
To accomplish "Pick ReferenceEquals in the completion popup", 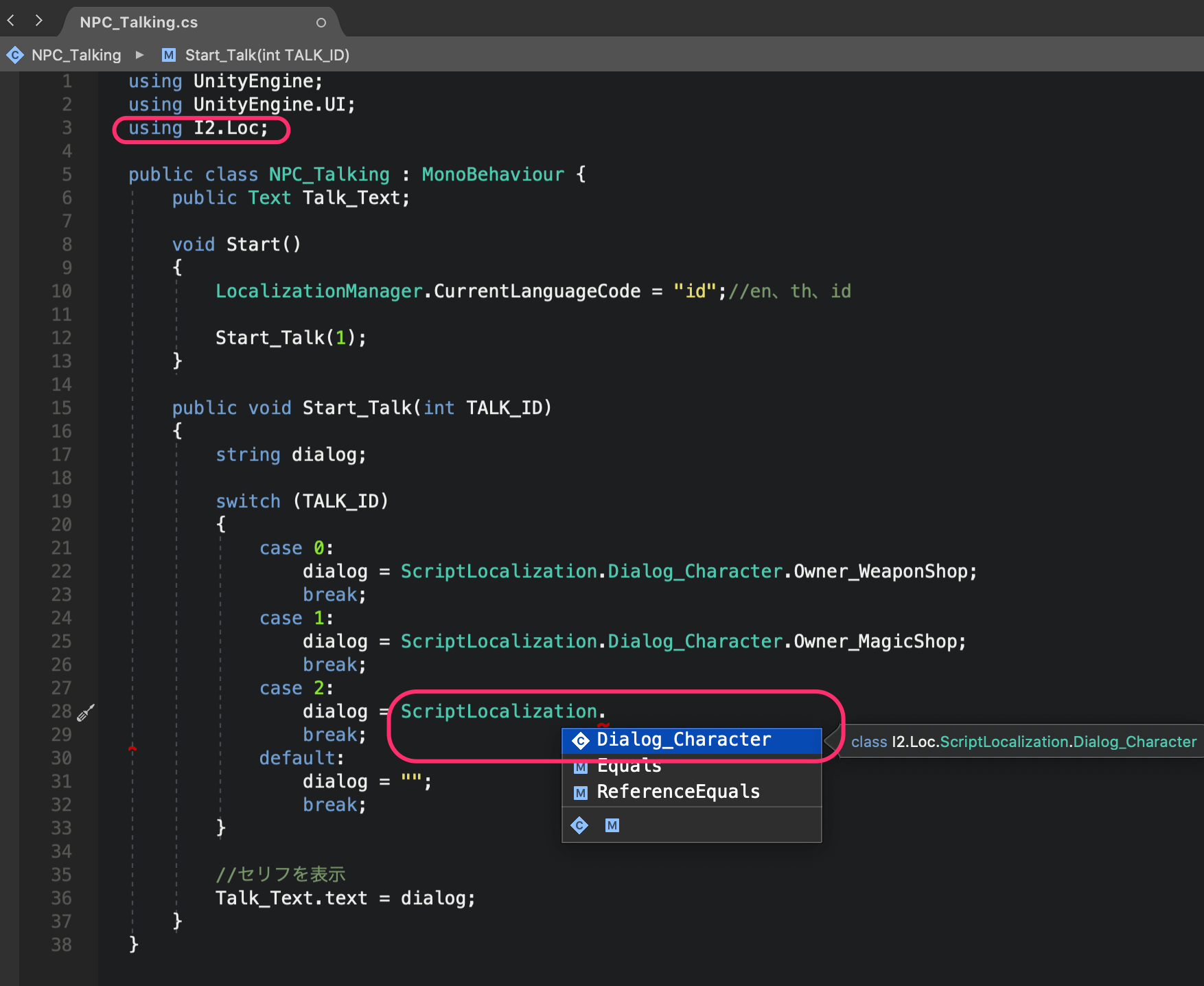I will tap(678, 792).
